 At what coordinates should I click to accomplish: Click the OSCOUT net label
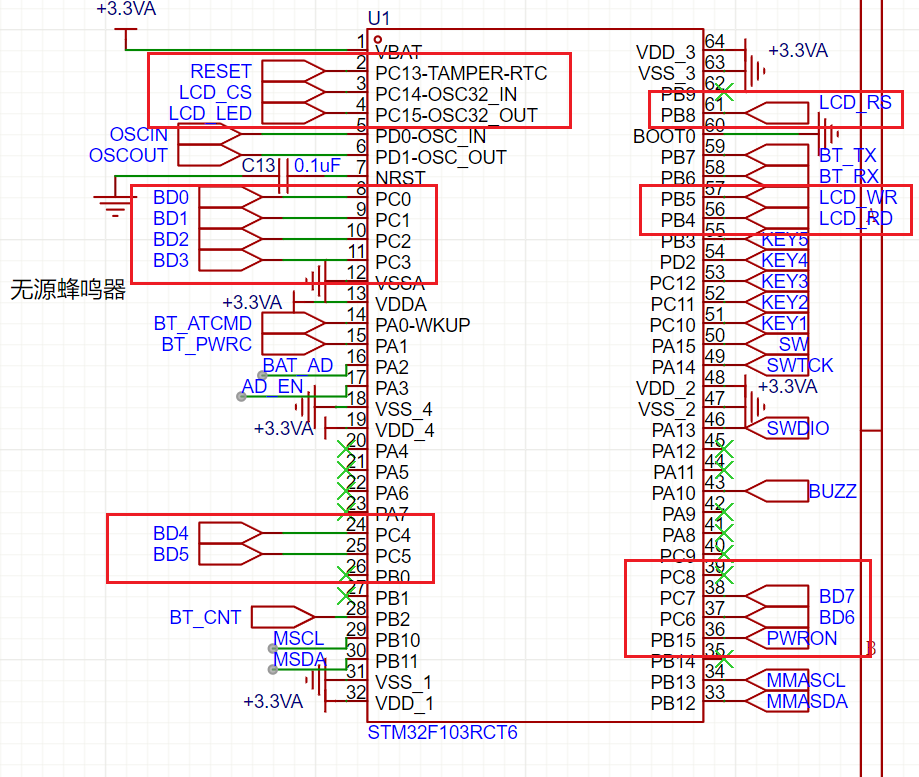[x=128, y=156]
